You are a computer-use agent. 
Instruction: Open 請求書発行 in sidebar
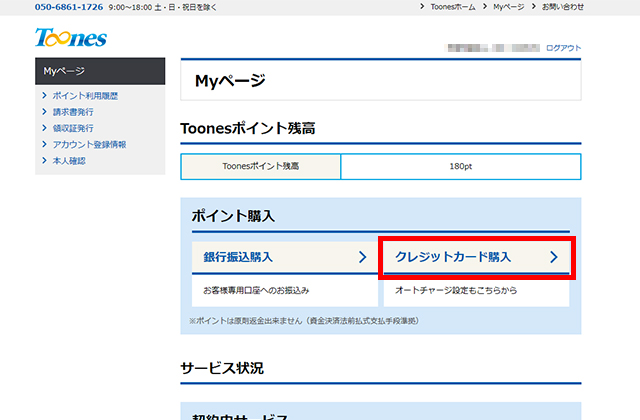click(x=73, y=112)
